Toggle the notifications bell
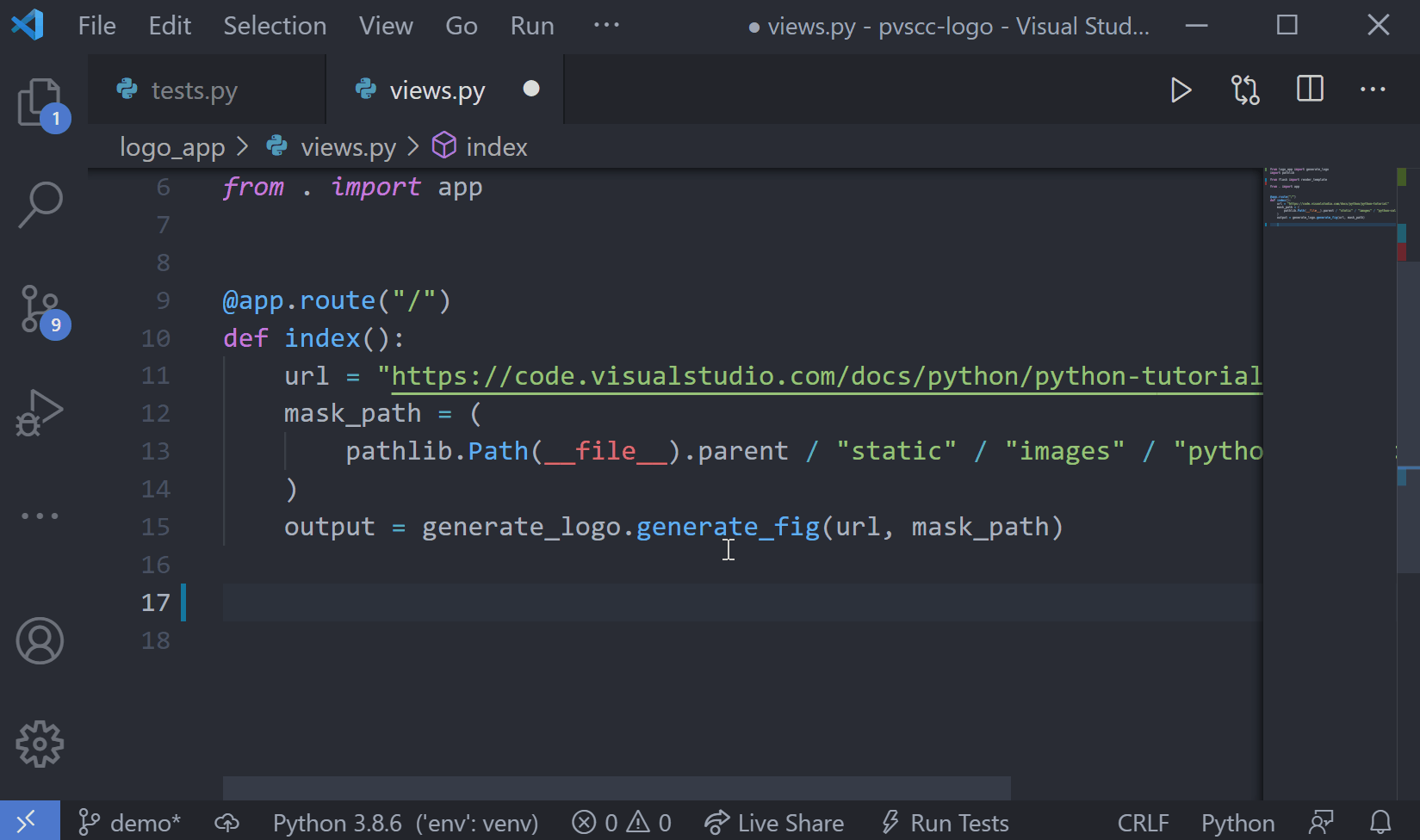 pos(1380,821)
